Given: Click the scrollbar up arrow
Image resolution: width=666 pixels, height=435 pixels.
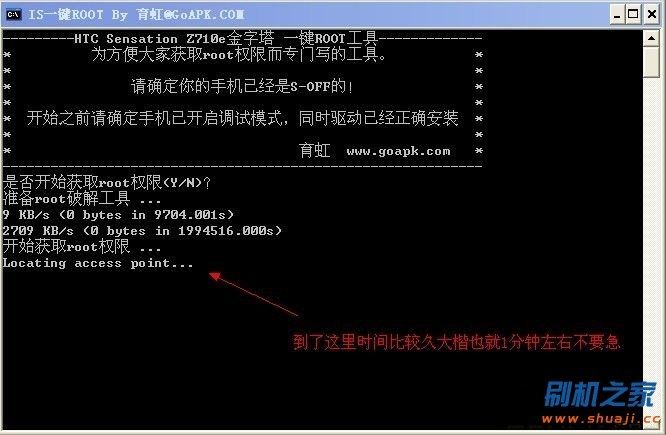Looking at the screenshot, I should pyautogui.click(x=651, y=38).
